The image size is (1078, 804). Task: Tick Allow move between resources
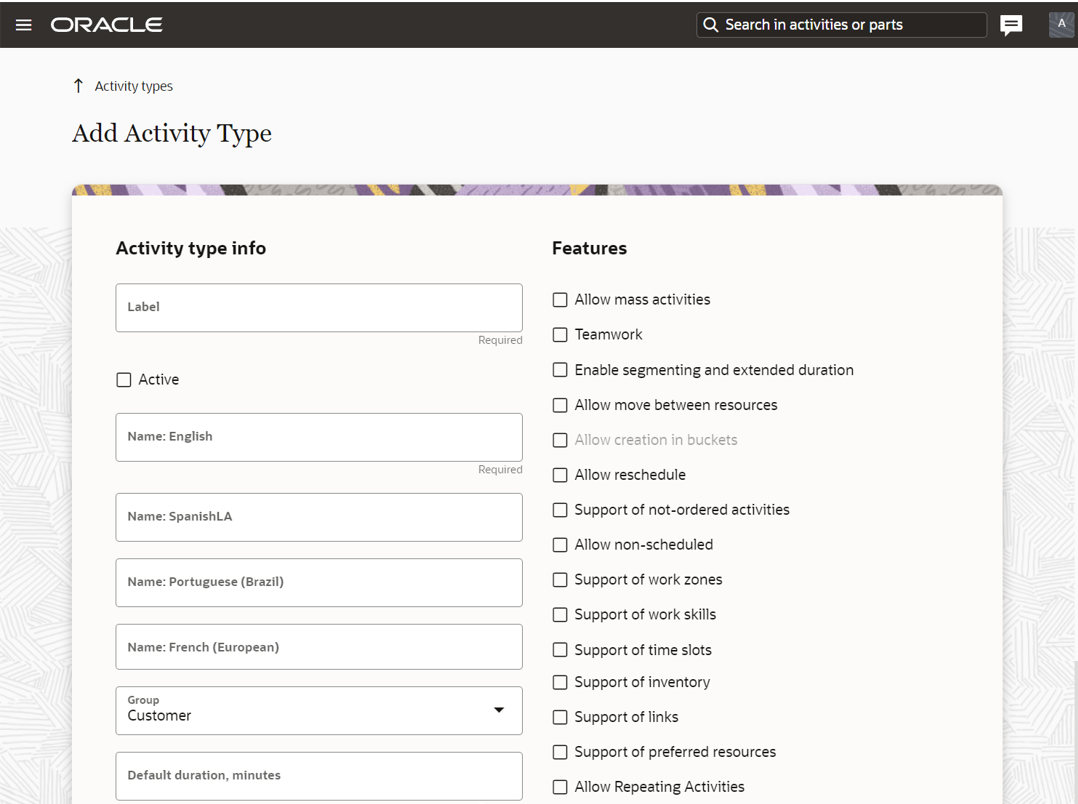coord(560,405)
